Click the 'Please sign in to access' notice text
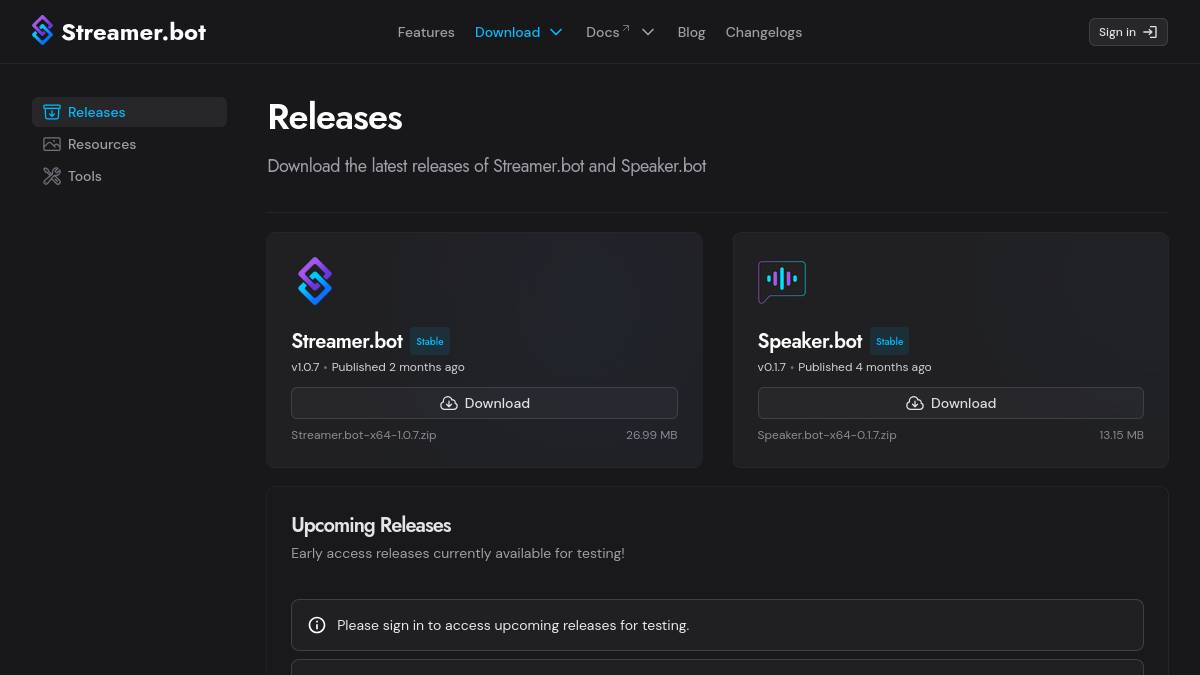 pyautogui.click(x=513, y=625)
